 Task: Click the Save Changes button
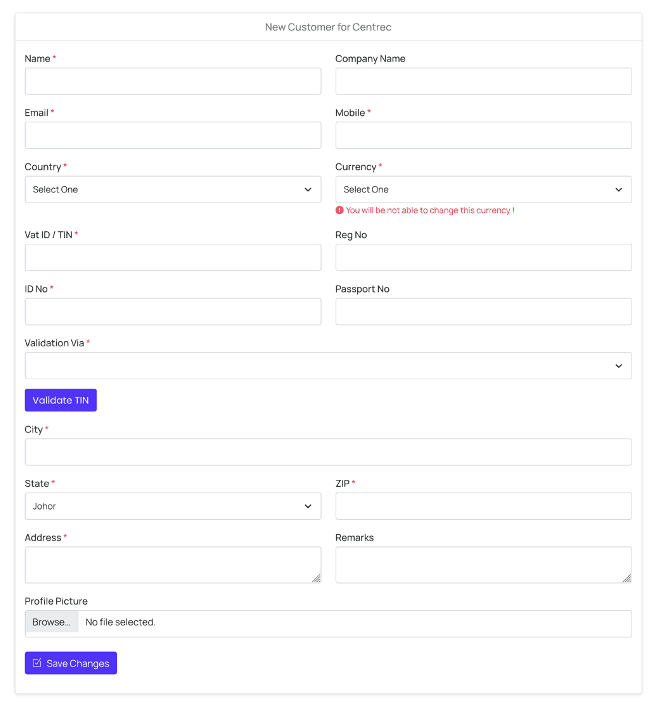point(71,663)
